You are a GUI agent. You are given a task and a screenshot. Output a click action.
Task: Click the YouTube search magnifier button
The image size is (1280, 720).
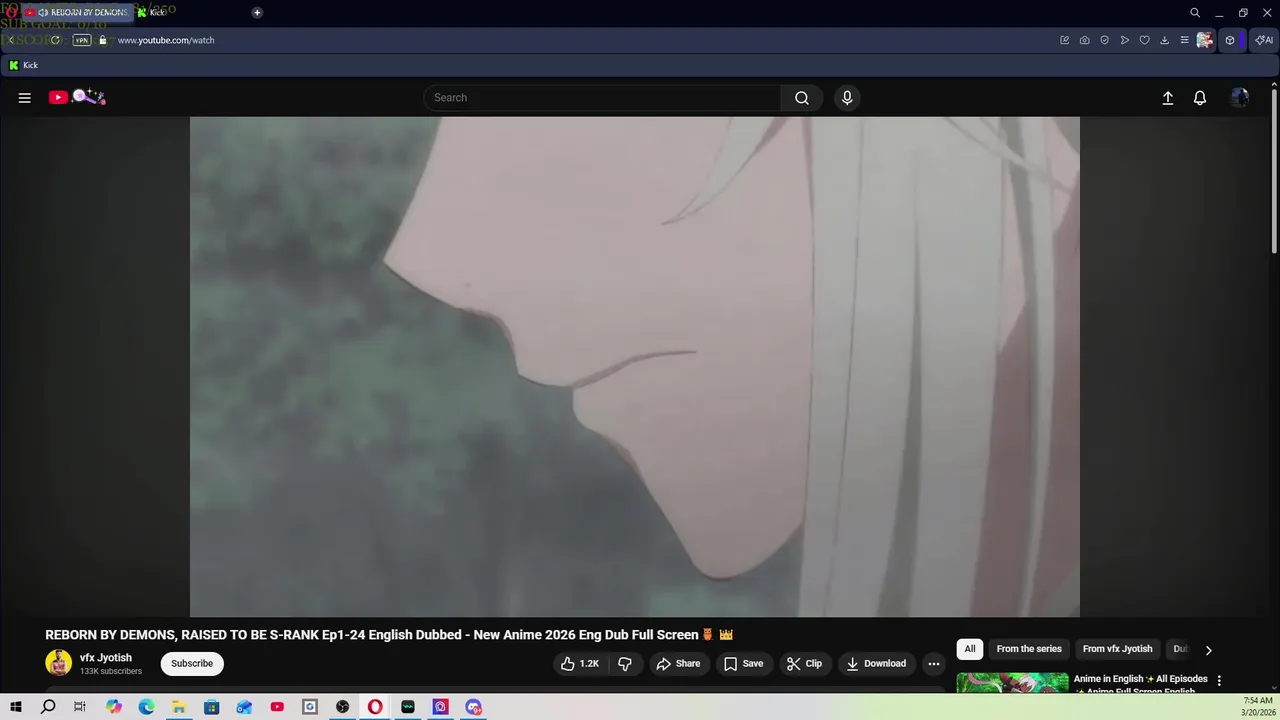[x=802, y=98]
